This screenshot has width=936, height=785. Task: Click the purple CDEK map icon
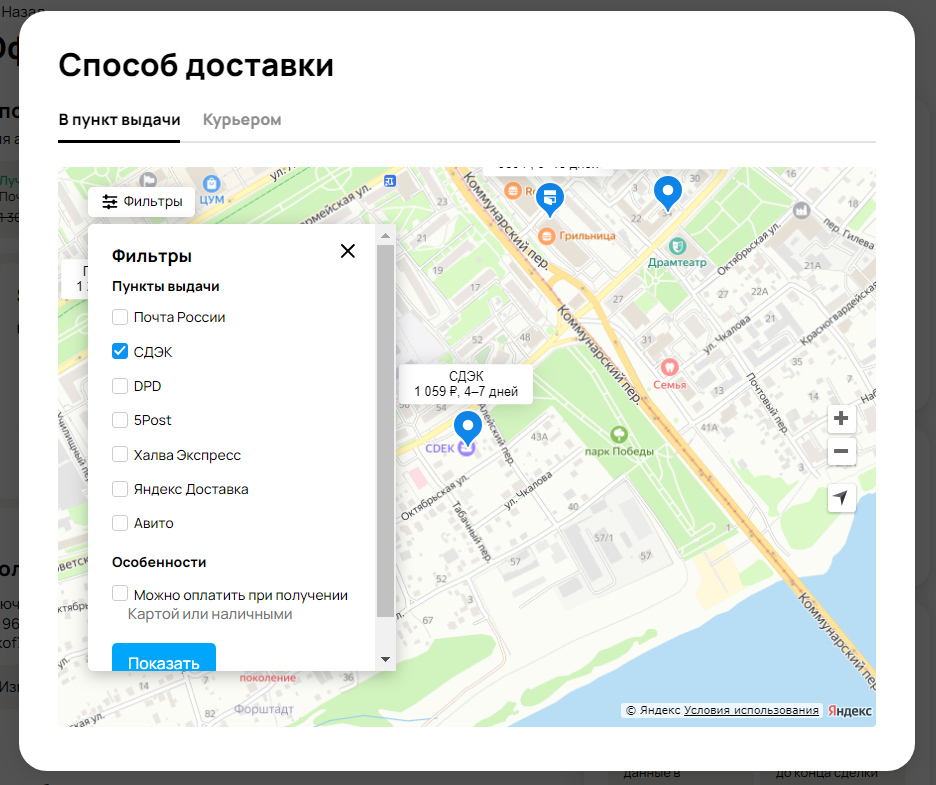pyautogui.click(x=466, y=448)
